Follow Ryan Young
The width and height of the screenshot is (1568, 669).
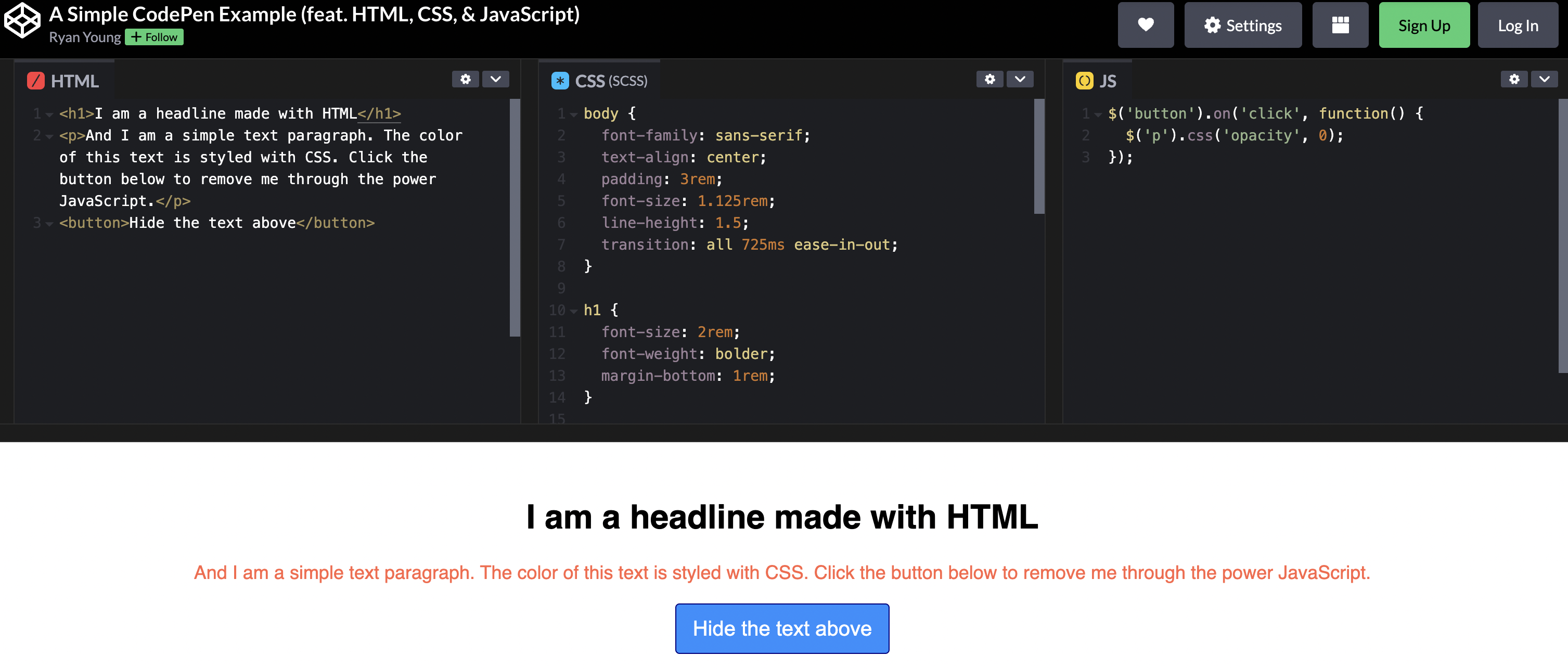point(154,37)
